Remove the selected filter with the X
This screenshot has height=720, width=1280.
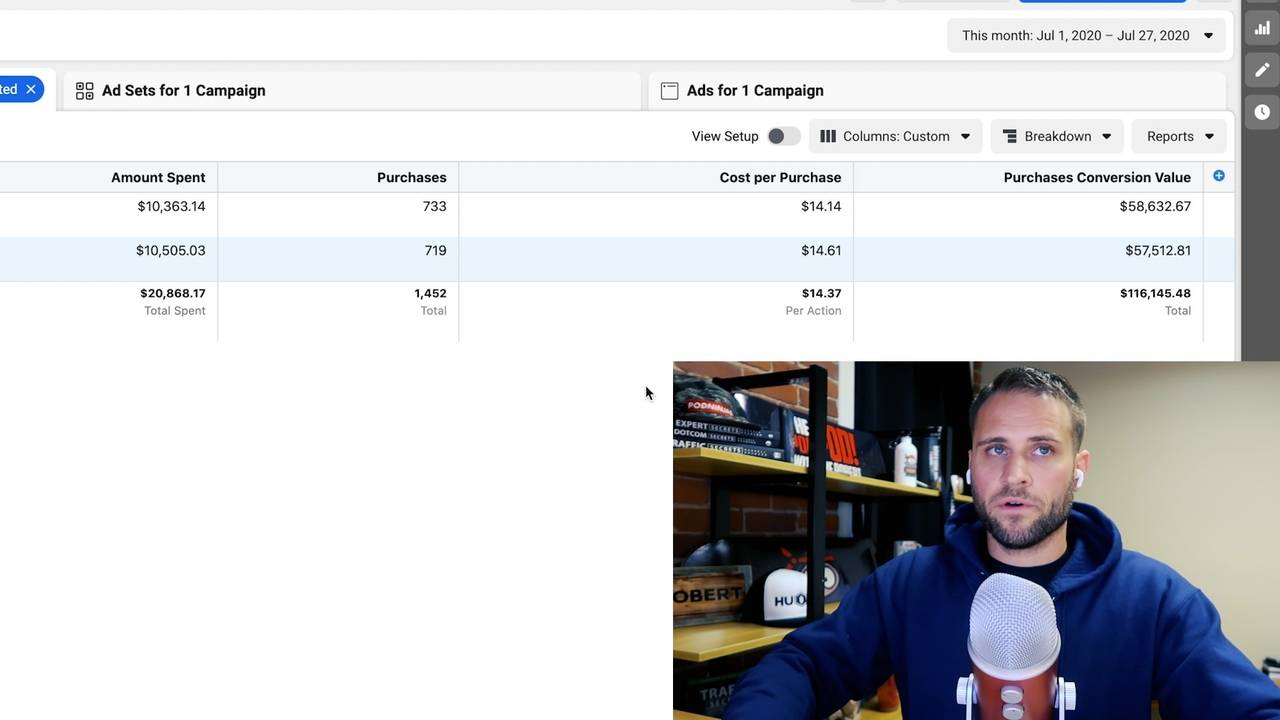31,89
